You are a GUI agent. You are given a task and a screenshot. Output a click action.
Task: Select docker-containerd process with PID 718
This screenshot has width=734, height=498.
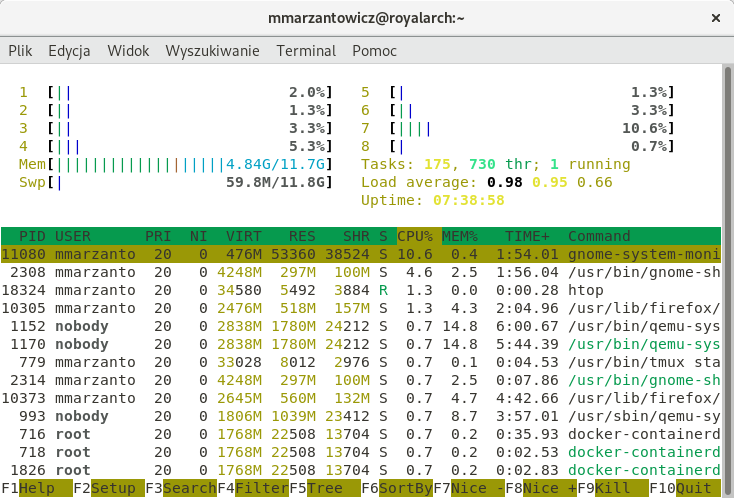(x=361, y=452)
